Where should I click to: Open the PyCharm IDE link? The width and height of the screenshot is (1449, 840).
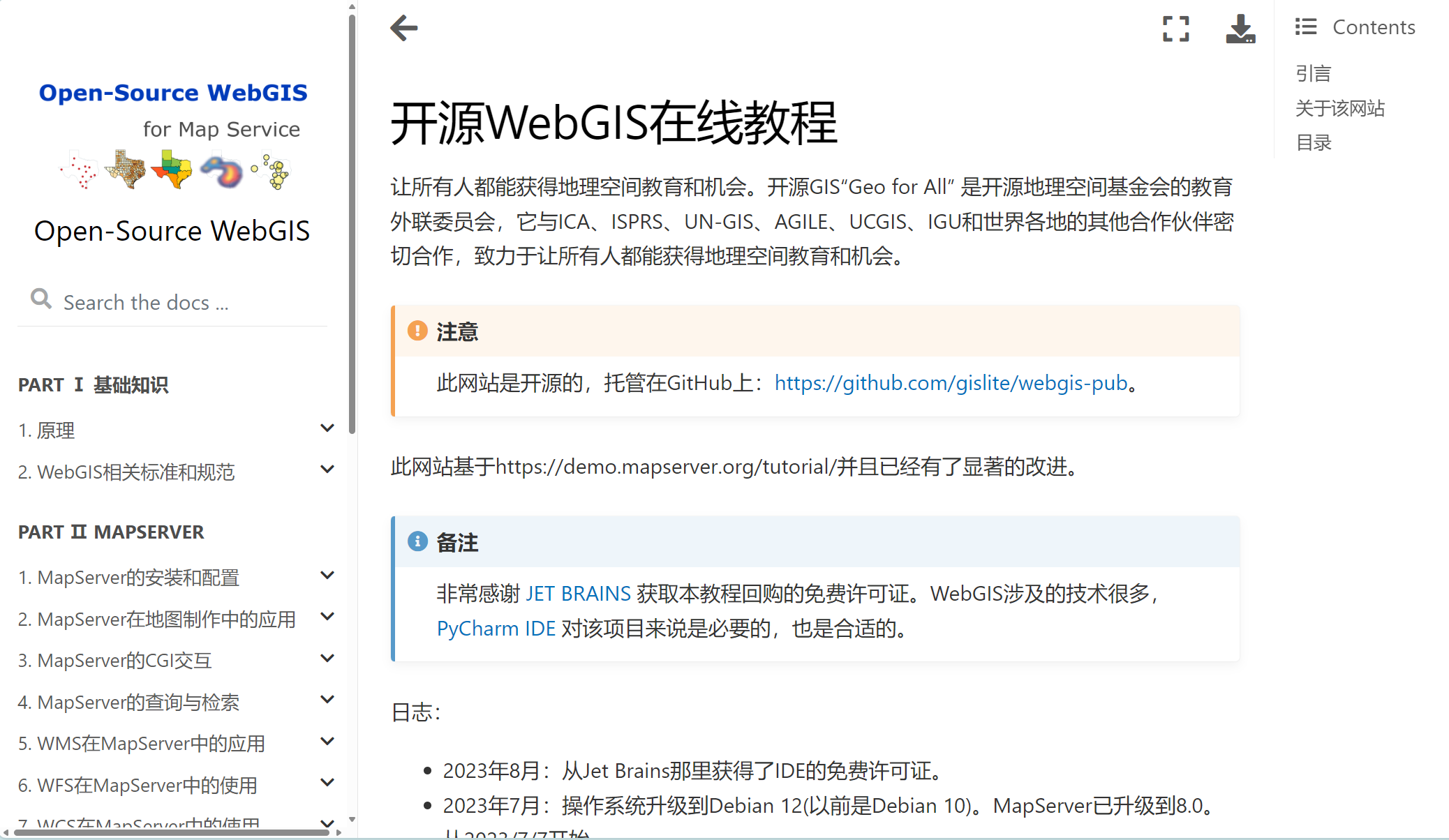(496, 628)
